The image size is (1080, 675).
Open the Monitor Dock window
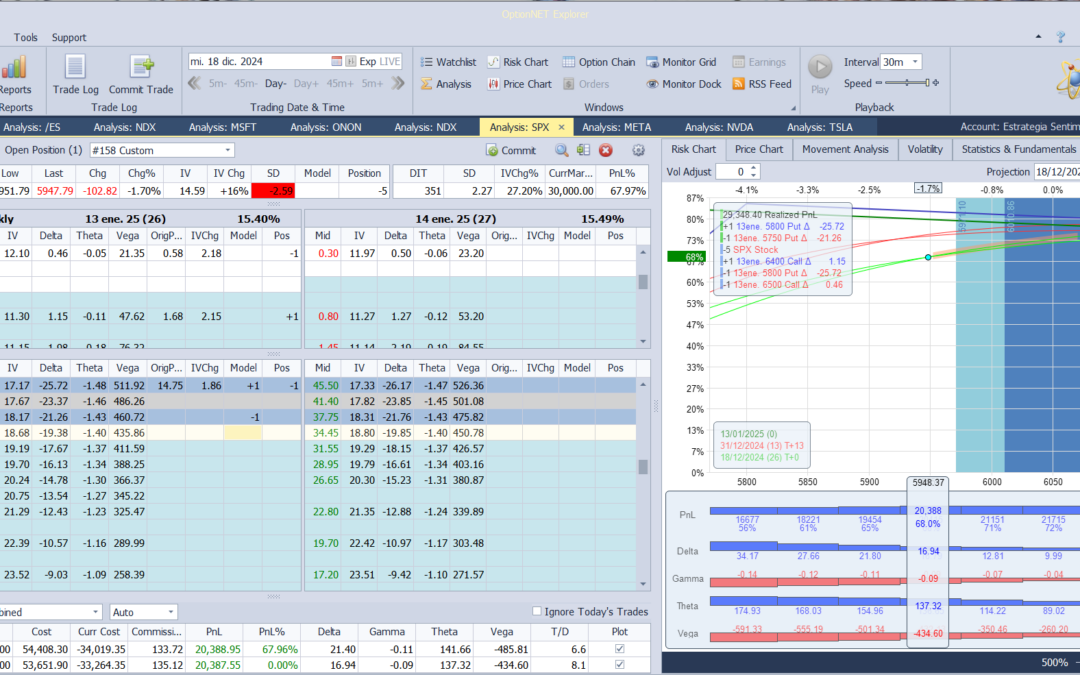[x=683, y=84]
